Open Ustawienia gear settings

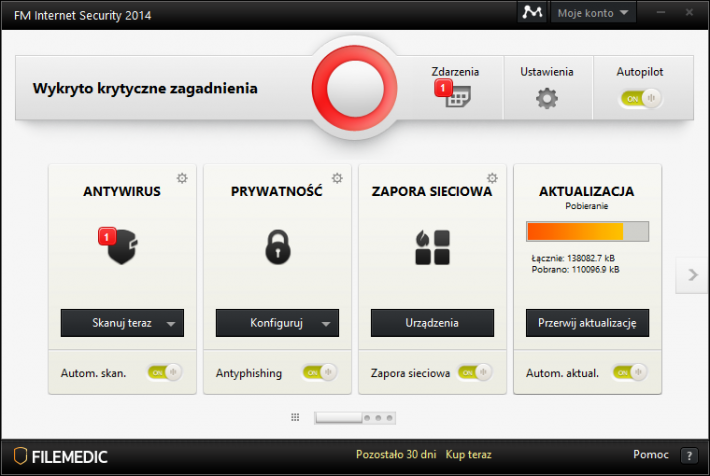pos(547,98)
